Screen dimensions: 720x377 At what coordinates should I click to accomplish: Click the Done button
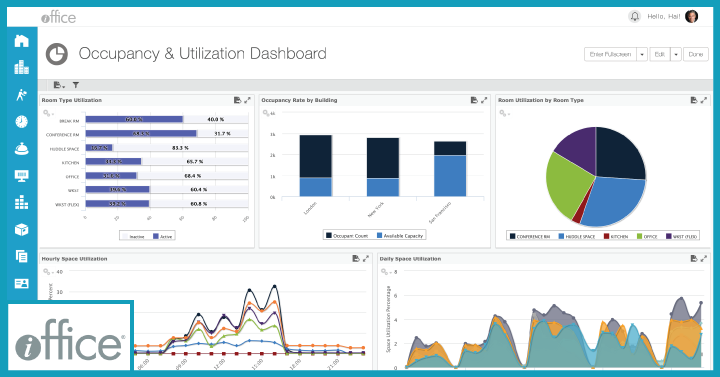click(x=696, y=54)
